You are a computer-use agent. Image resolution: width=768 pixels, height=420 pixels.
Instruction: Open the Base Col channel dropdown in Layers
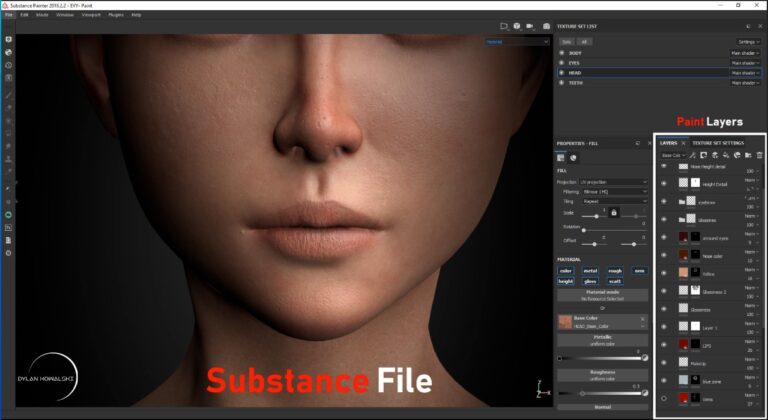(673, 155)
